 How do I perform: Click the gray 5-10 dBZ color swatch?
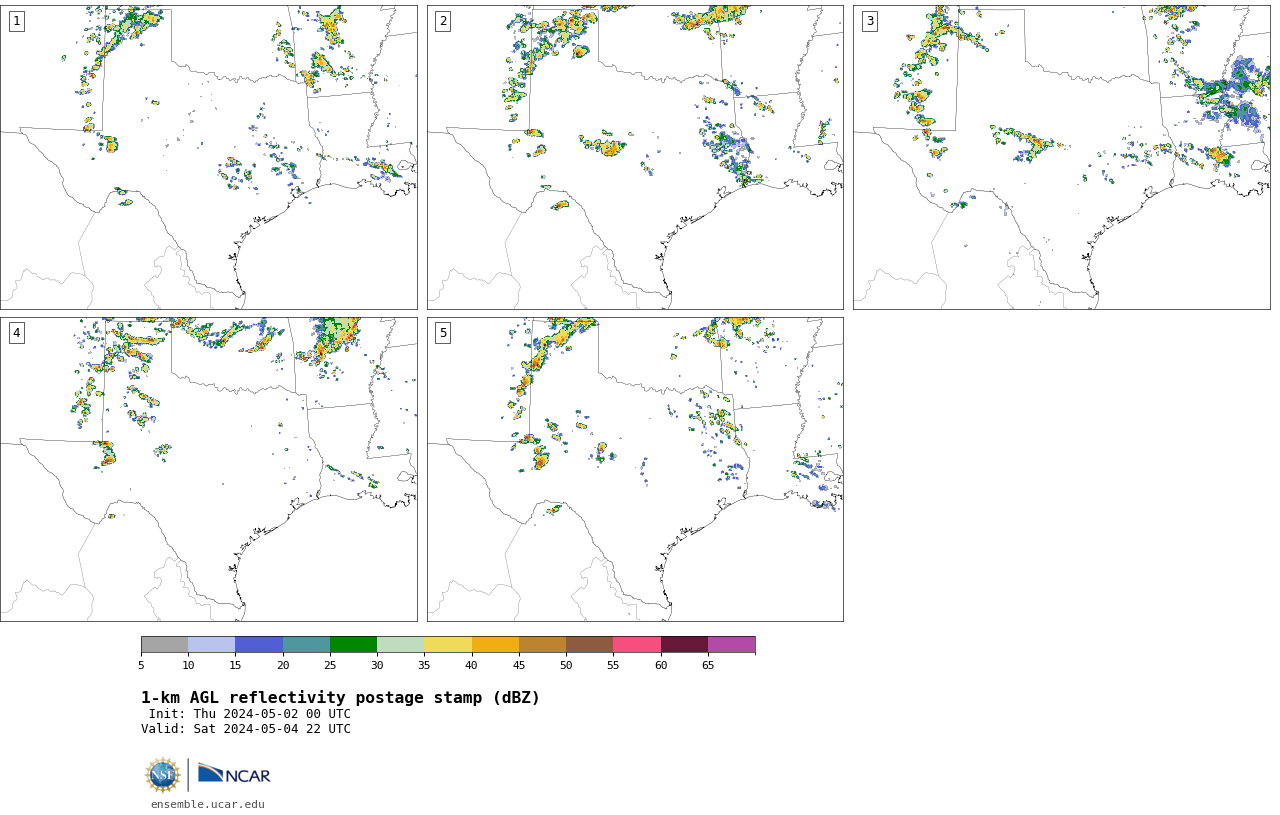164,644
